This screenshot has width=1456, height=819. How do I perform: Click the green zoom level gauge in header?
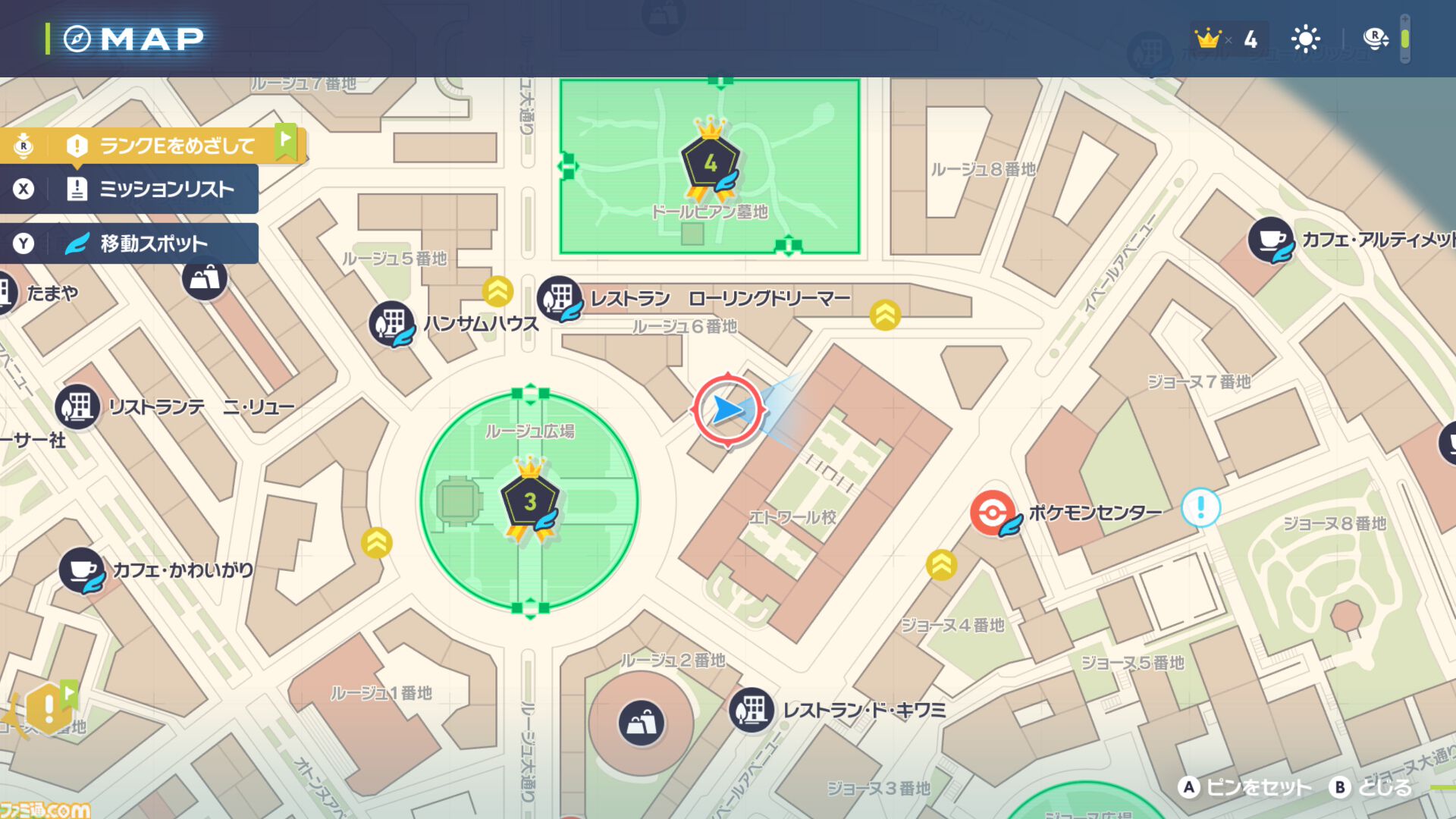[1405, 39]
